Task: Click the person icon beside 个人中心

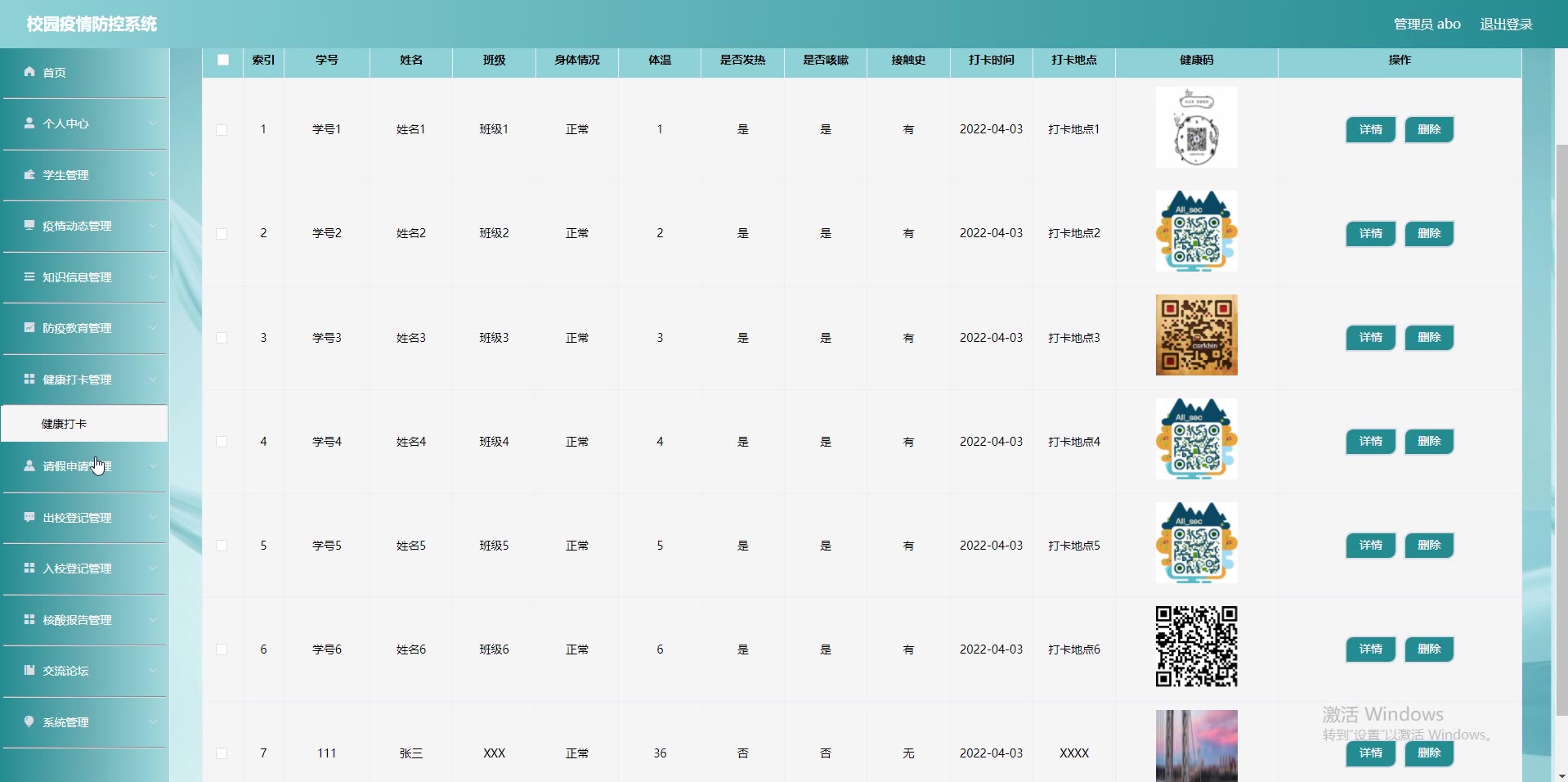Action: coord(29,123)
